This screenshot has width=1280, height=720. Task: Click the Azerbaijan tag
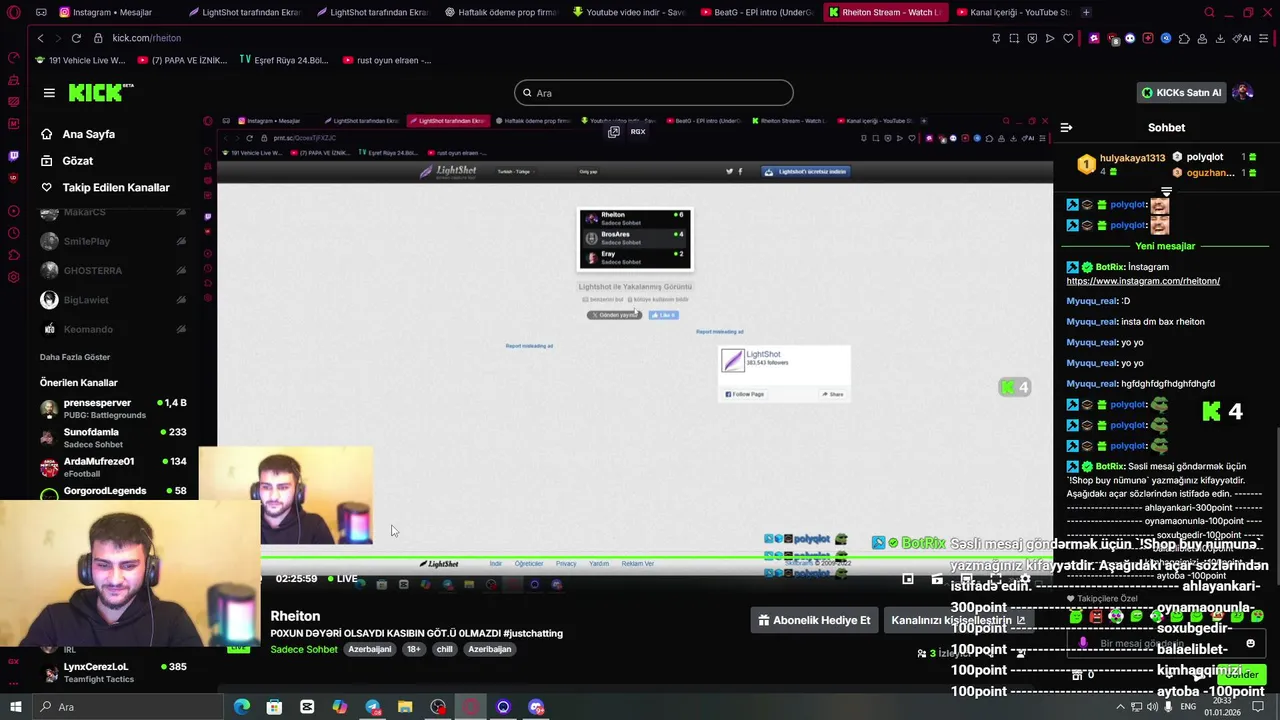click(490, 649)
